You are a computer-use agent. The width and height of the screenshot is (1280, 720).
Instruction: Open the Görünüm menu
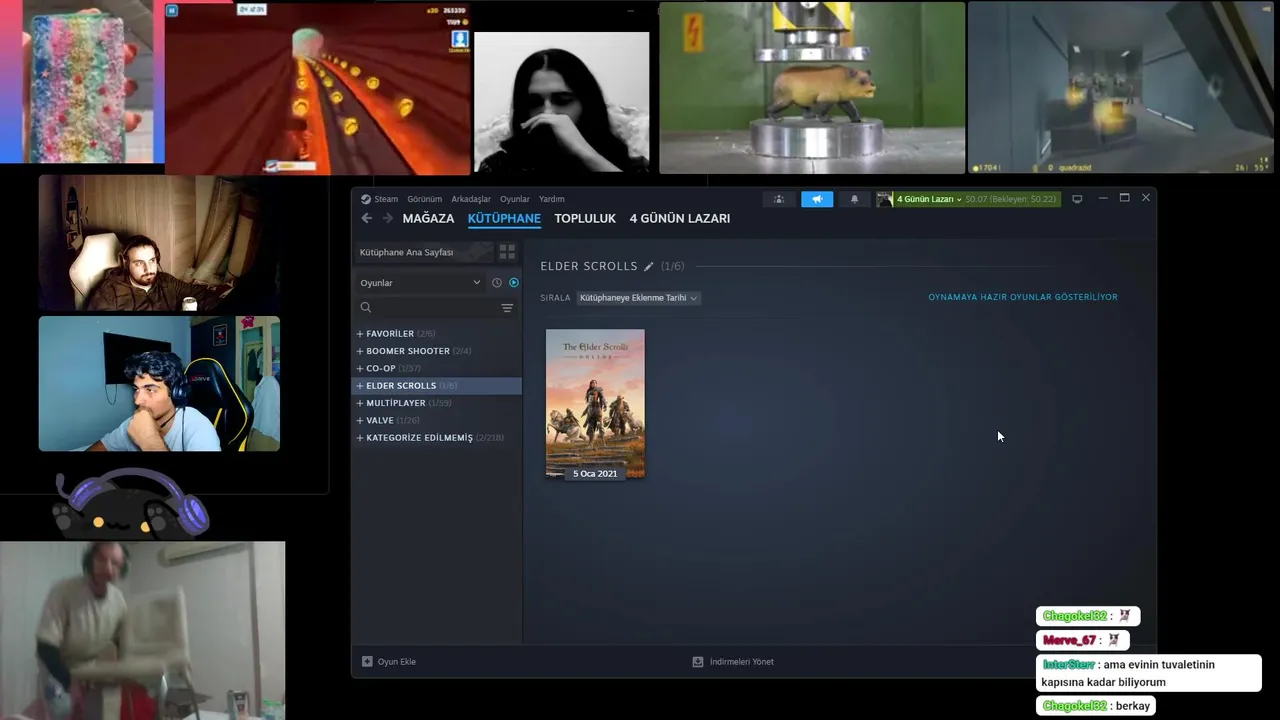tap(424, 199)
